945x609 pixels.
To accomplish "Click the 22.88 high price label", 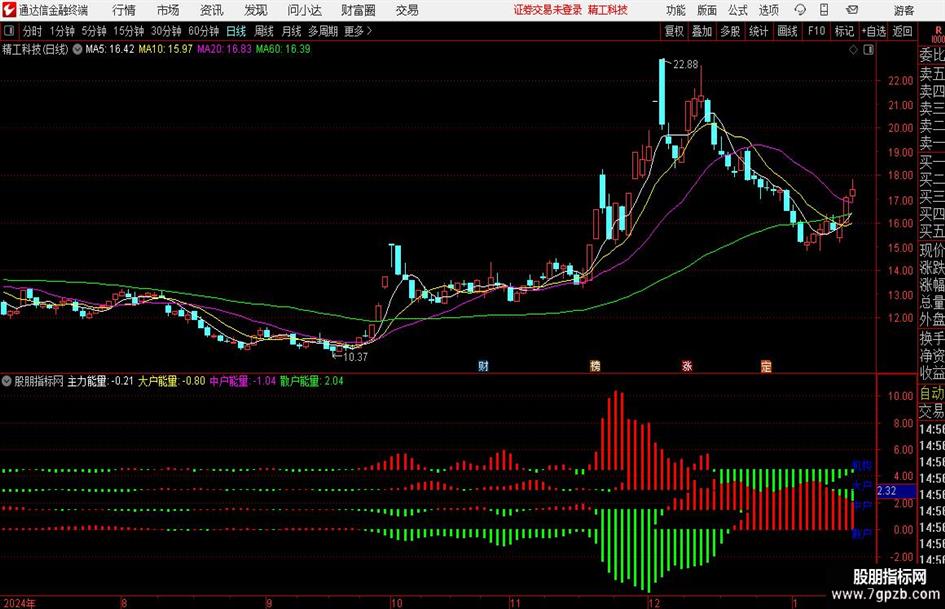I will pyautogui.click(x=685, y=65).
